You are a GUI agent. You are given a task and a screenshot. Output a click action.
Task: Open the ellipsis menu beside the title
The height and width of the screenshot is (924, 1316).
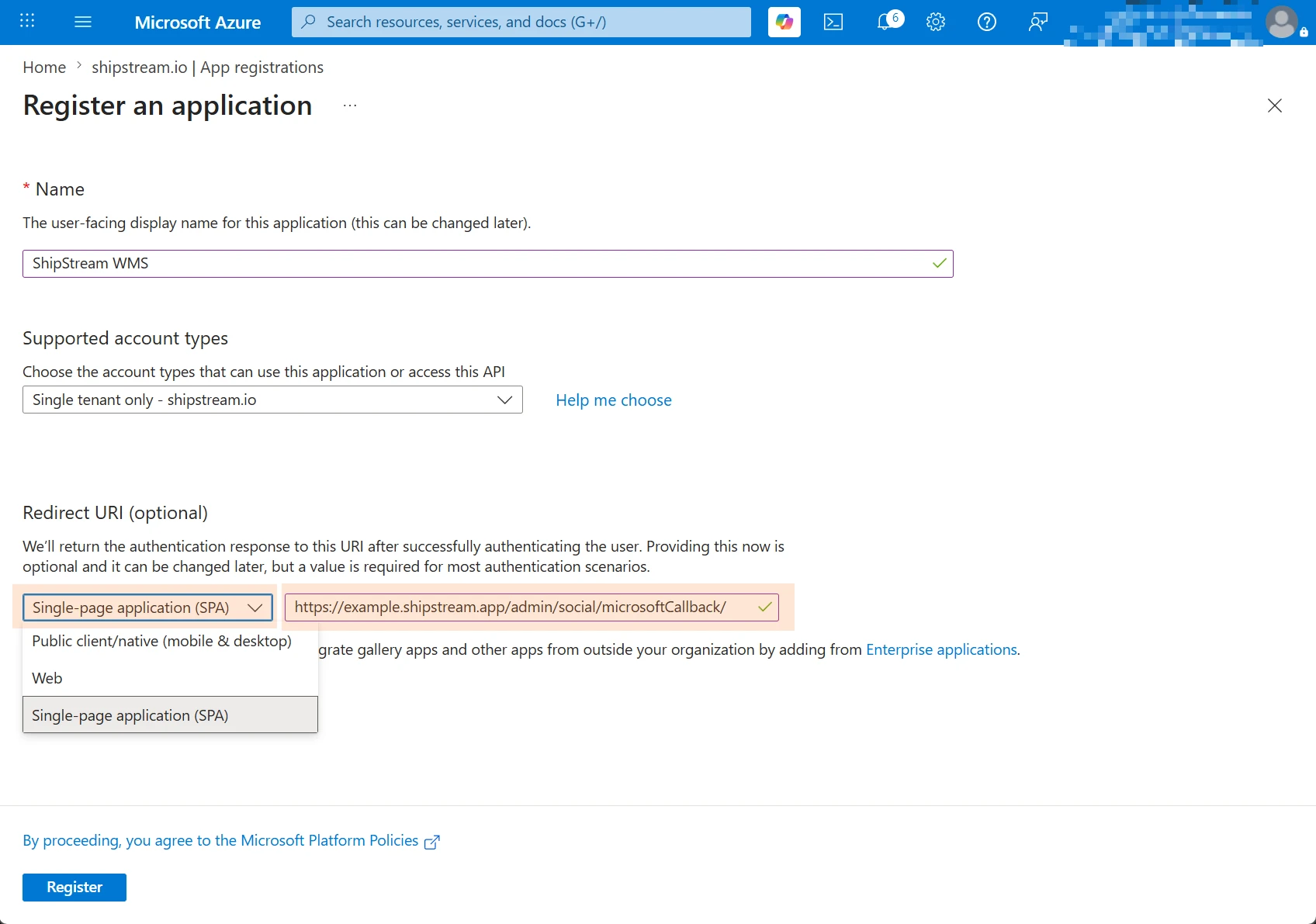pos(350,106)
